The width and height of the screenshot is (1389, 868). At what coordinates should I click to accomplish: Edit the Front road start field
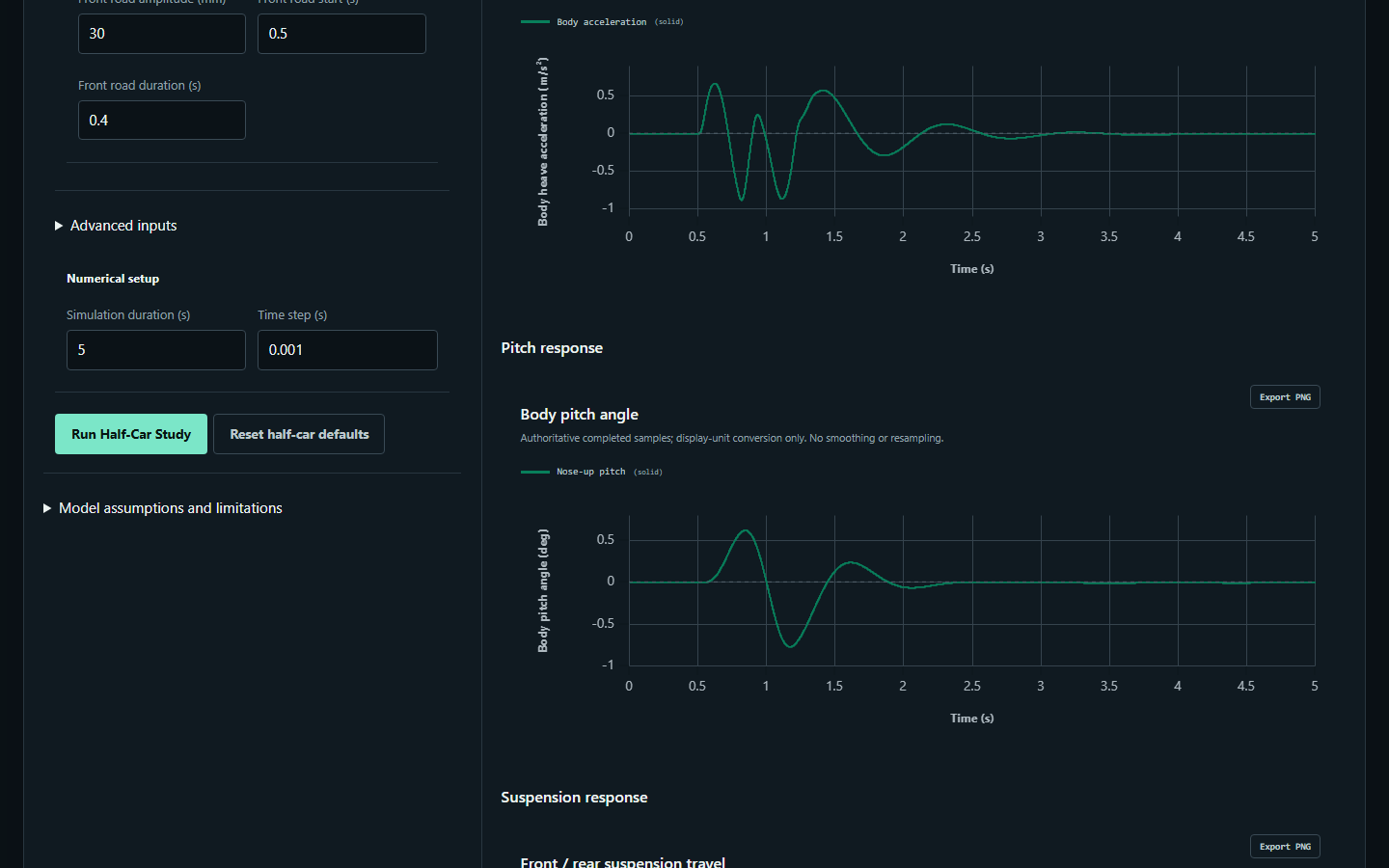click(341, 34)
